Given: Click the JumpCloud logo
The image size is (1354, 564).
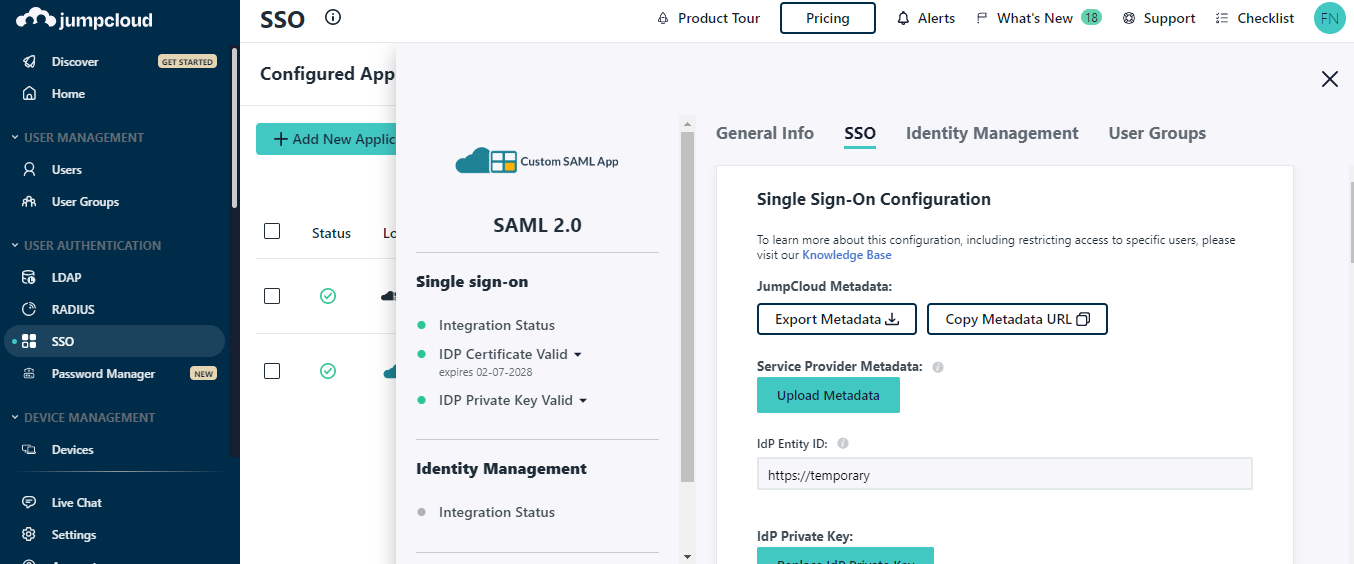Looking at the screenshot, I should click(x=85, y=18).
